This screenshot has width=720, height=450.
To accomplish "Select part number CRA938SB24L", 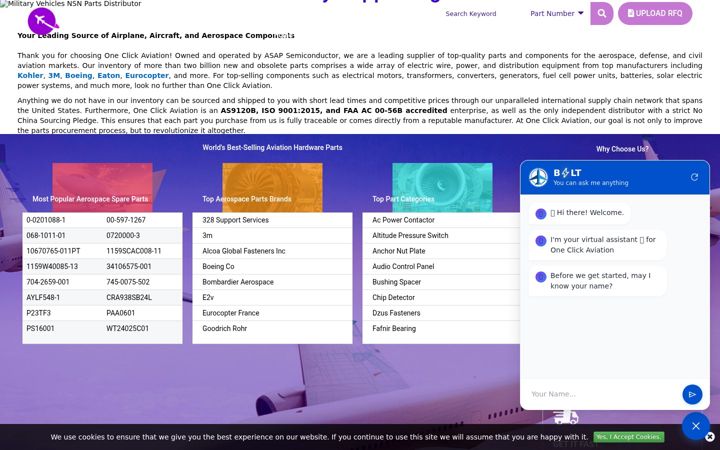I will 129,298.
